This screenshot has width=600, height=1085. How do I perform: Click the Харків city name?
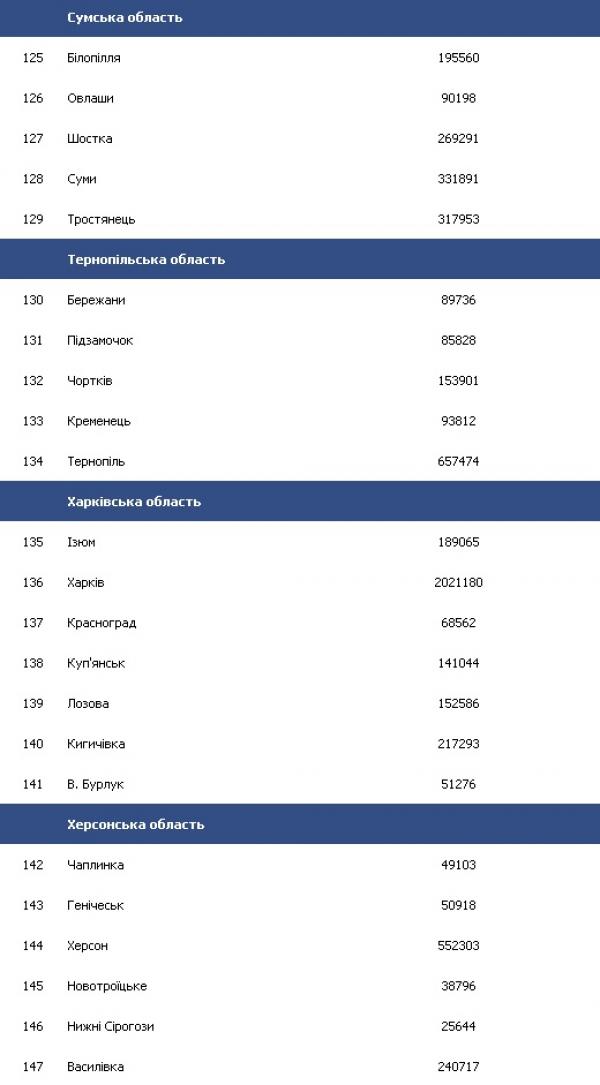click(86, 583)
